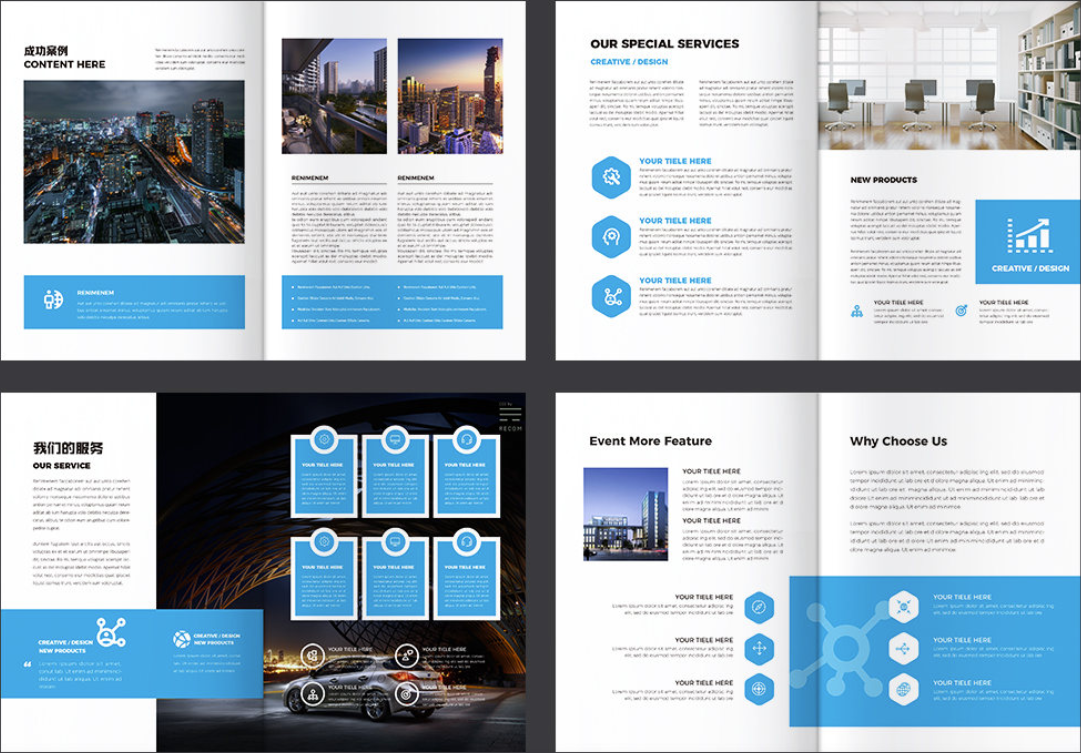Click blue 'CREATIVE / DESIGN' subtitle under Our Special Services
1081x753 pixels.
click(629, 61)
